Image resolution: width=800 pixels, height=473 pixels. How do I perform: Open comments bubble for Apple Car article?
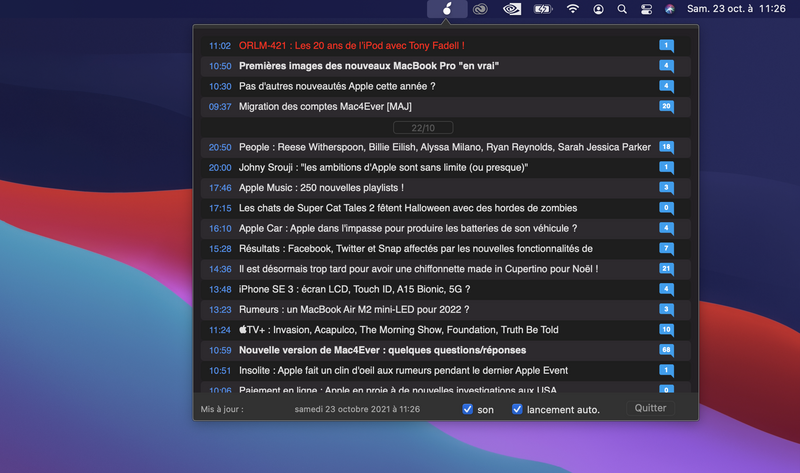[x=666, y=229]
